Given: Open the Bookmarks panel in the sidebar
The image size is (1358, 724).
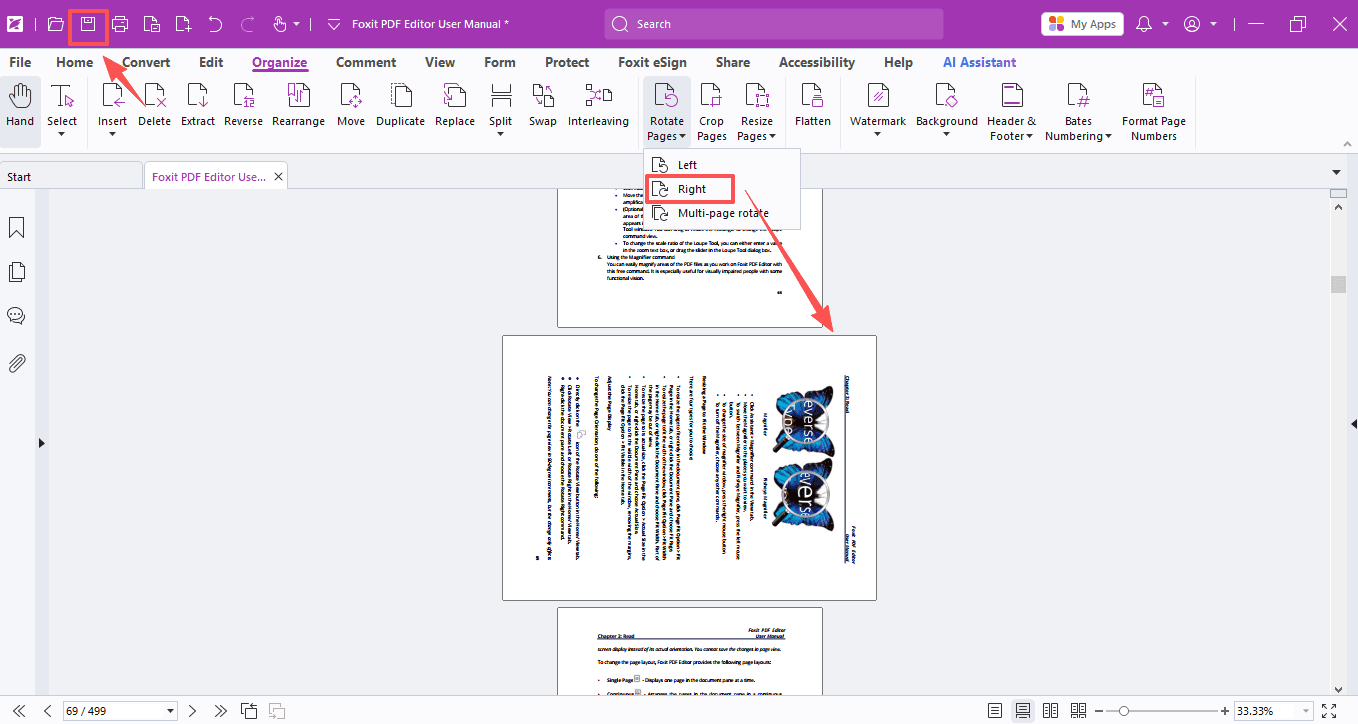Looking at the screenshot, I should point(17,228).
